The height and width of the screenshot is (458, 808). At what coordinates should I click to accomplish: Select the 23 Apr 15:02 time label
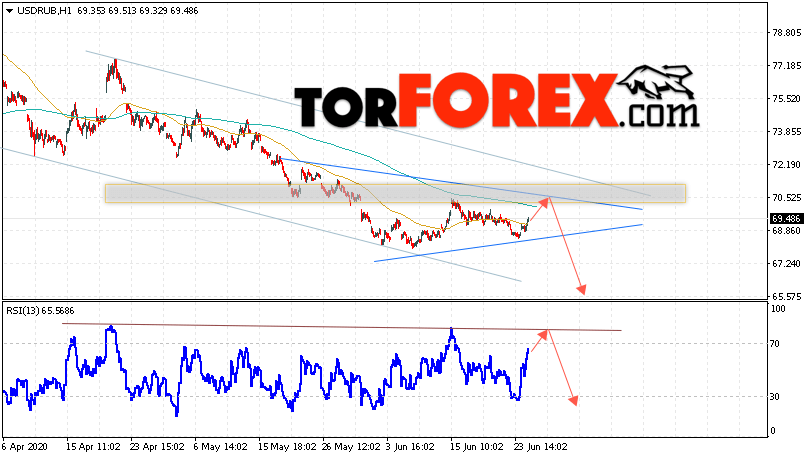(157, 447)
